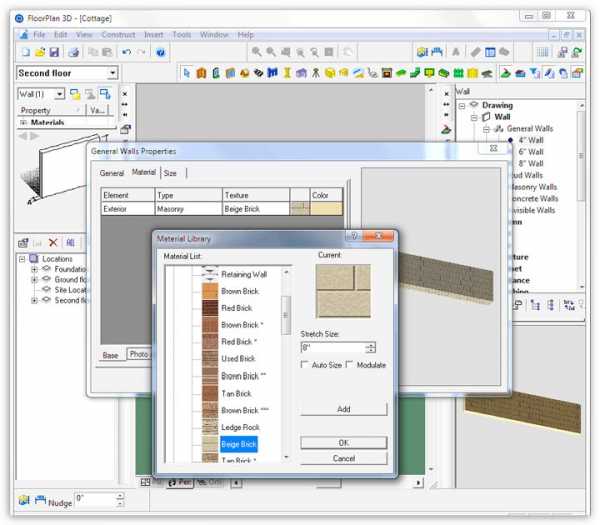Open the Second floor level dropdown
This screenshot has height=525, width=600.
coord(112,73)
